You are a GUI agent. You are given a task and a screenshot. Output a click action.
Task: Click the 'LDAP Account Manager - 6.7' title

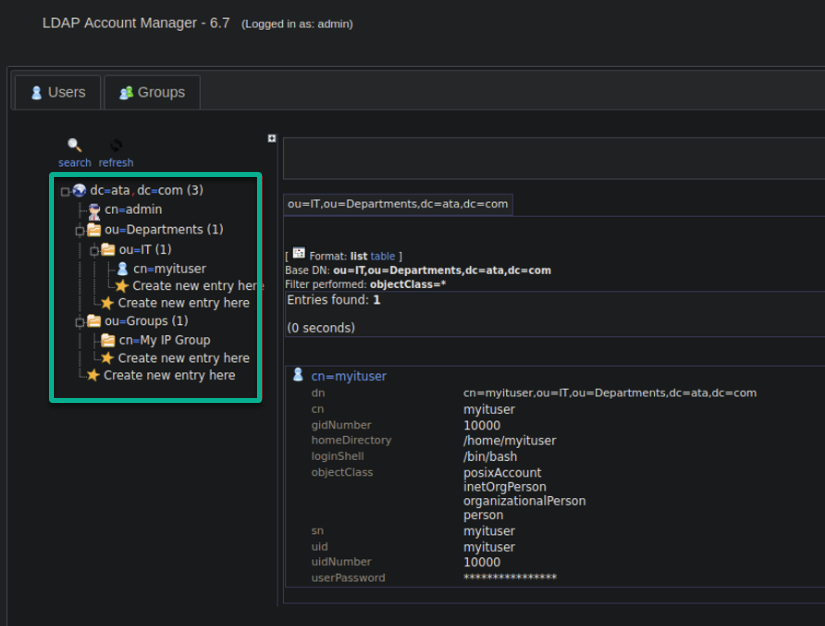(136, 23)
